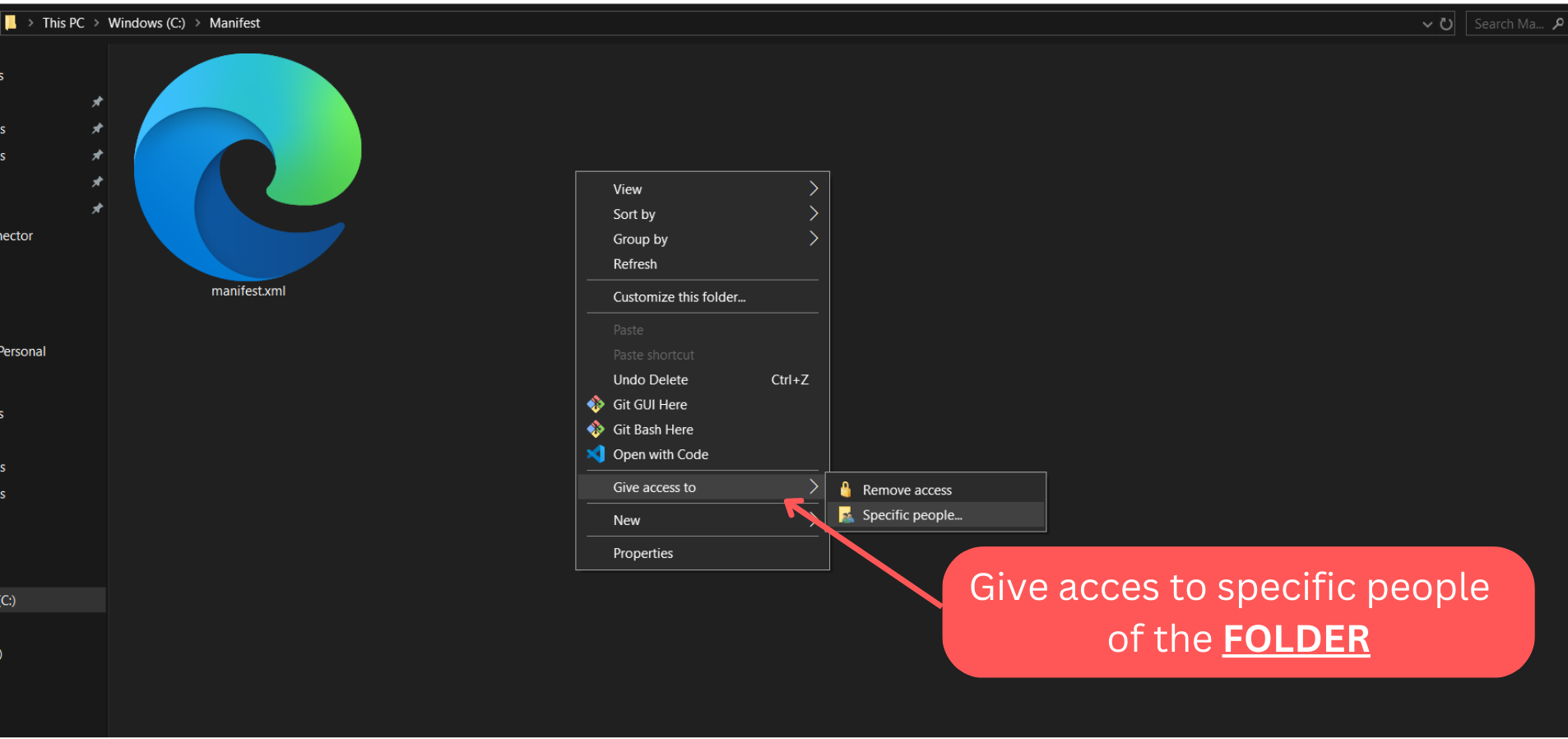1568x739 pixels.
Task: Open the View submenu entry
Action: click(x=702, y=189)
